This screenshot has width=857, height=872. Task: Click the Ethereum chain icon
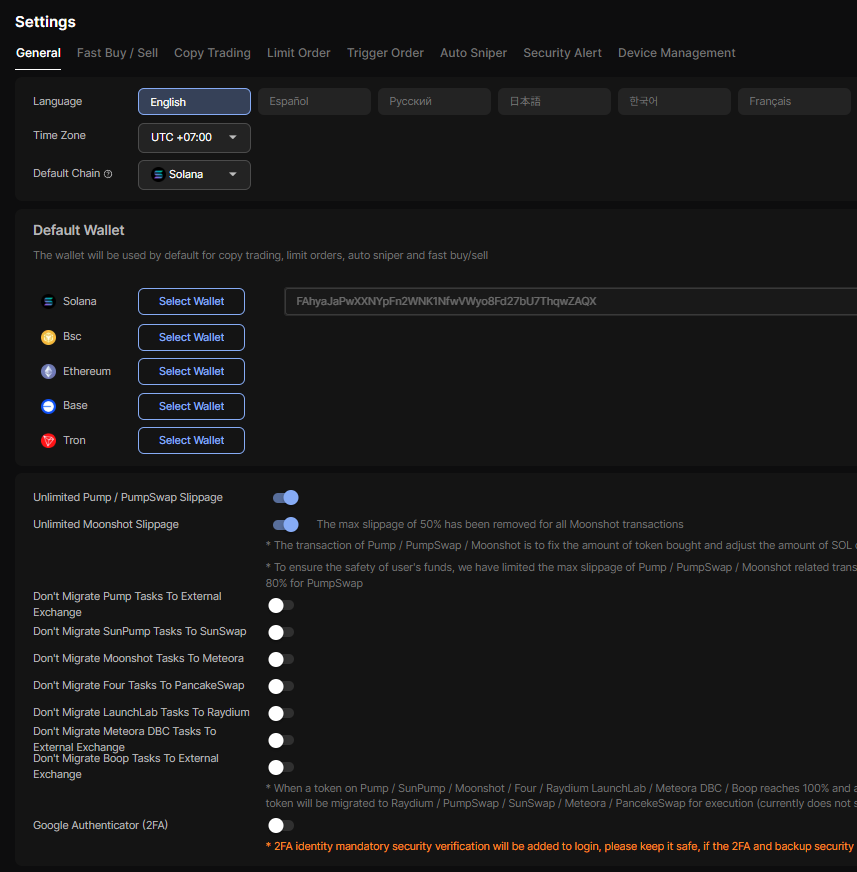[48, 371]
